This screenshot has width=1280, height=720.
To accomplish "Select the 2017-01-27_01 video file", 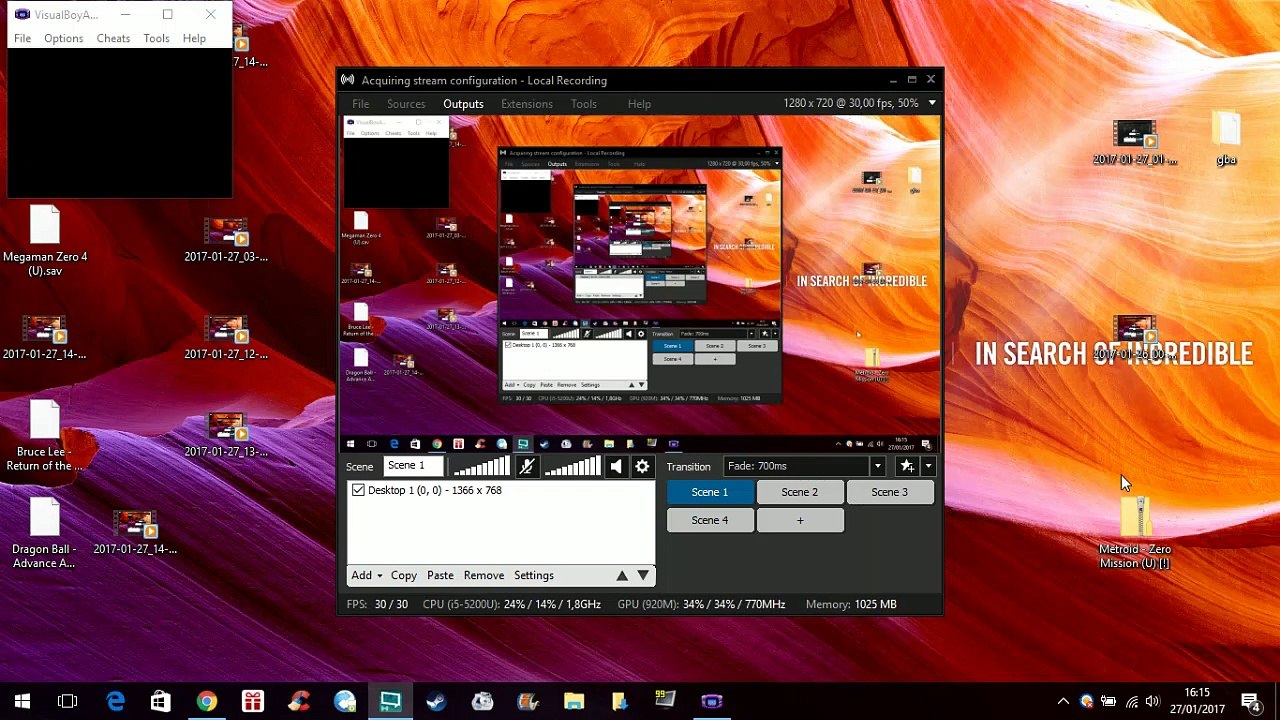I will coord(1135,143).
